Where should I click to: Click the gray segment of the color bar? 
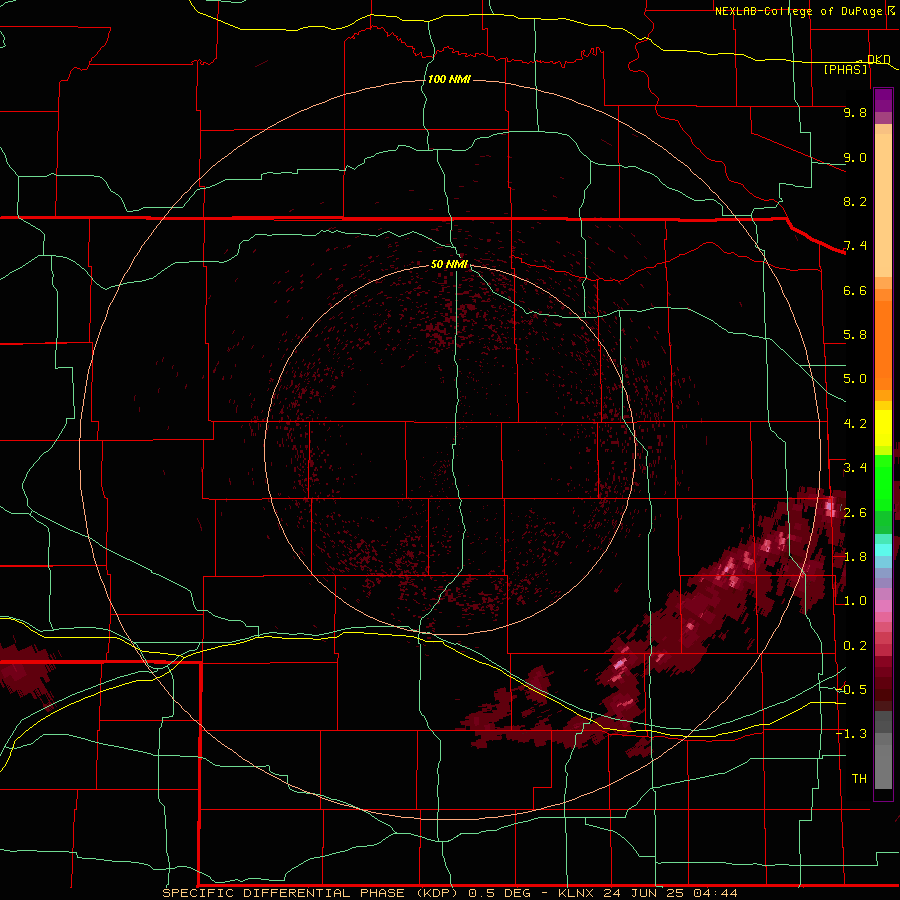tap(883, 750)
